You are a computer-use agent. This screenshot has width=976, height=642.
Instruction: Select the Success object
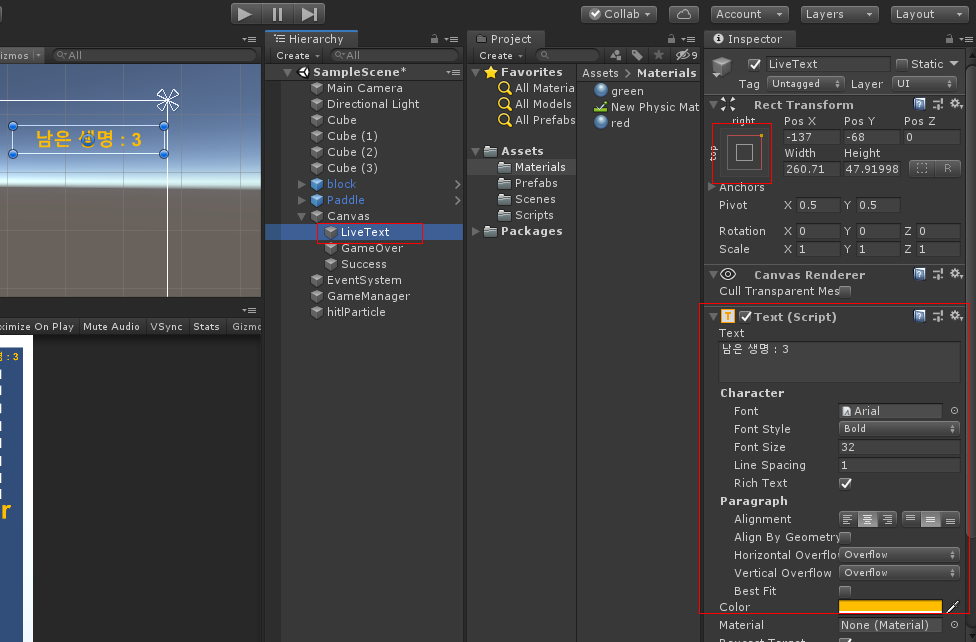[364, 264]
